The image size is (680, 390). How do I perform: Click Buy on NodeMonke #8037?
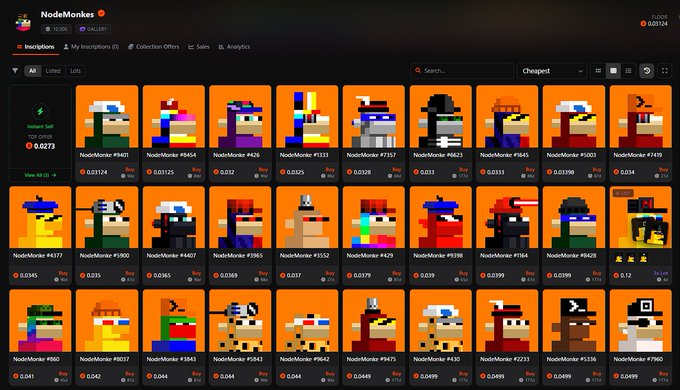(130, 374)
